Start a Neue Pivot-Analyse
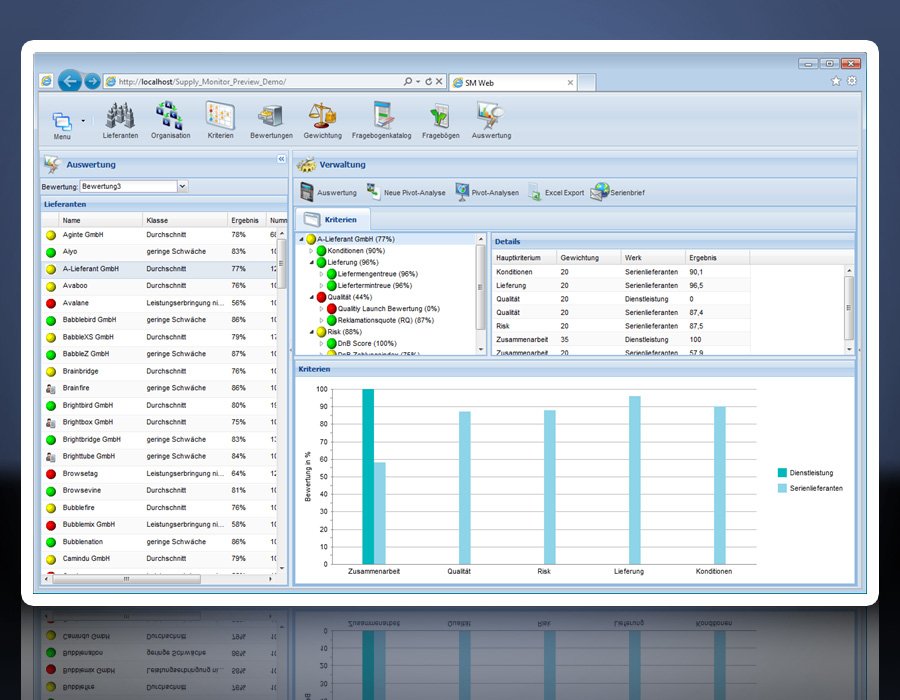The height and width of the screenshot is (700, 900). tap(406, 192)
